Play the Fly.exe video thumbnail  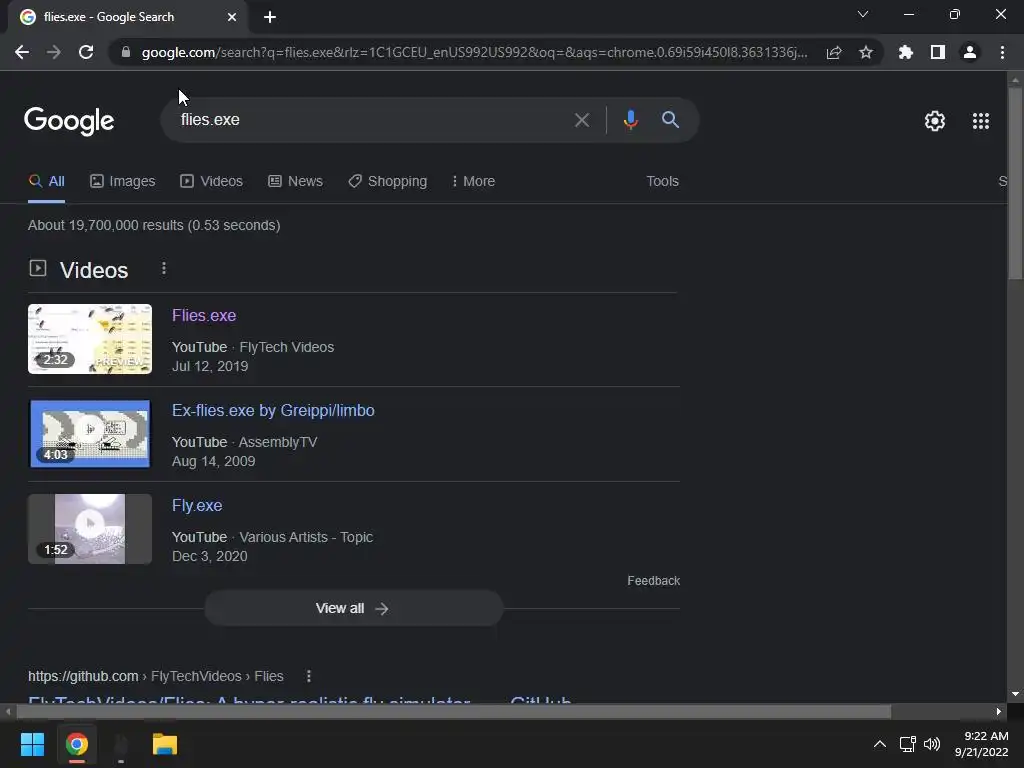coord(90,529)
